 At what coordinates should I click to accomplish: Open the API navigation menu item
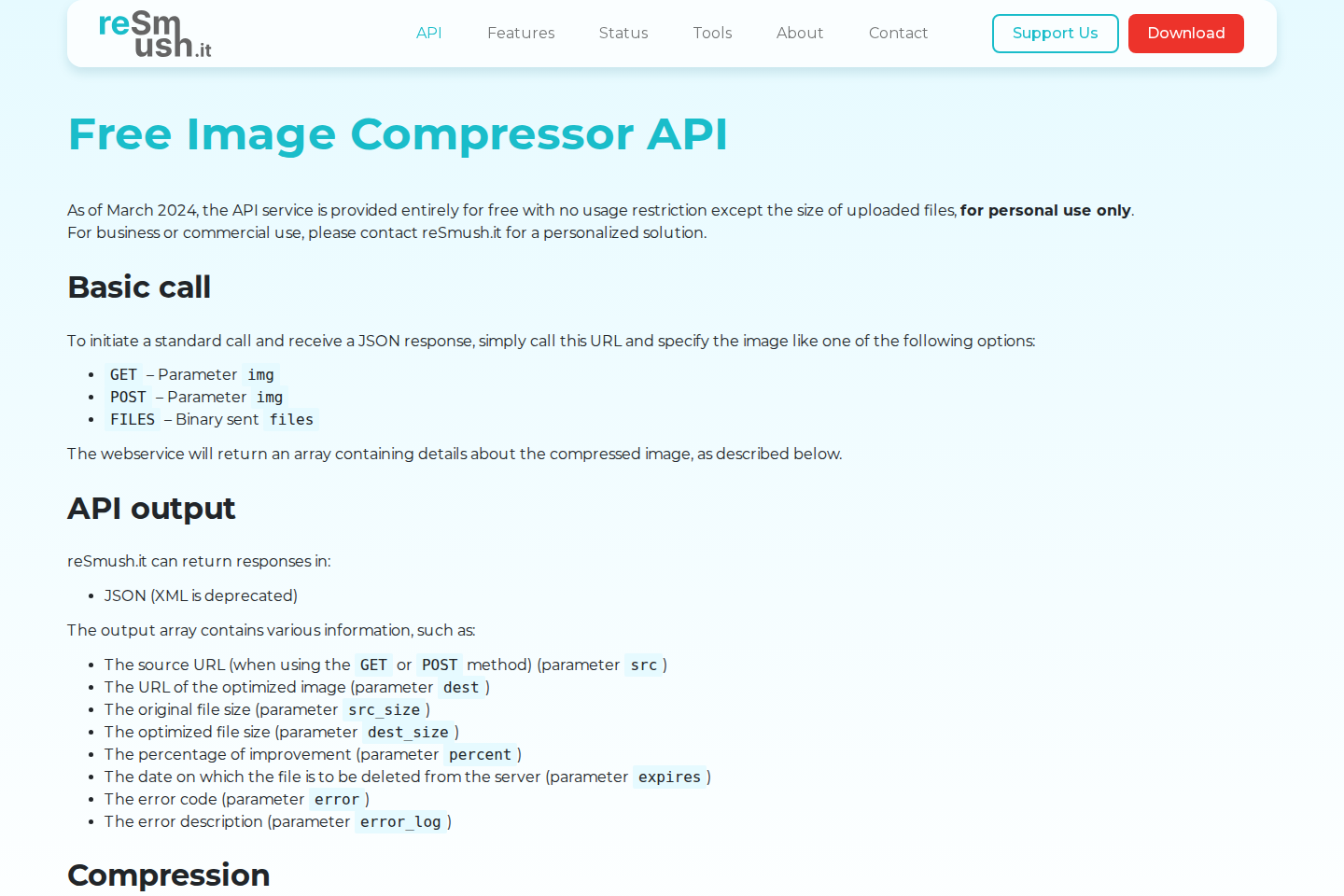(x=429, y=33)
